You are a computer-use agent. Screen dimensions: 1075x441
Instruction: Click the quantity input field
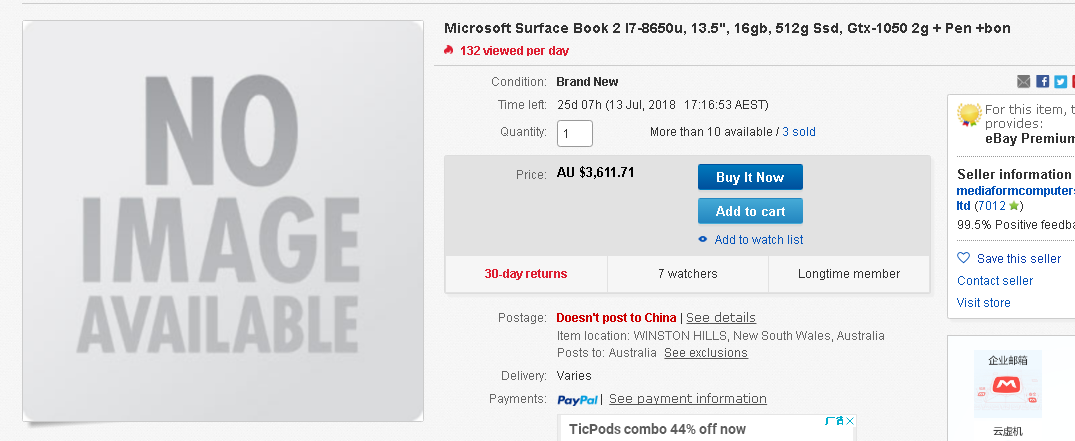pos(575,133)
